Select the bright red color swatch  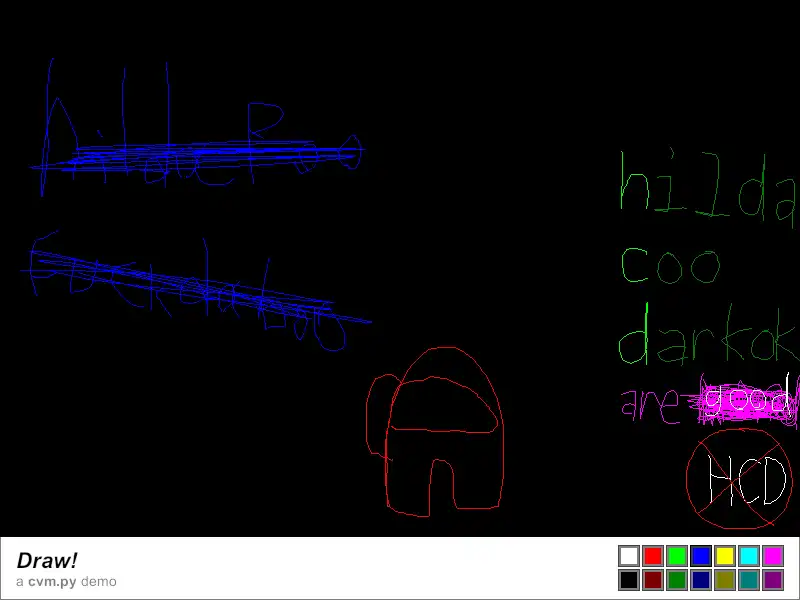[x=653, y=556]
